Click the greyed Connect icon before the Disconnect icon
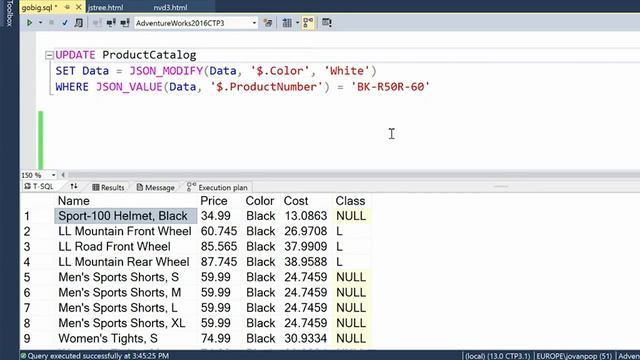Viewport: 640px width, 360px height. coord(97,23)
